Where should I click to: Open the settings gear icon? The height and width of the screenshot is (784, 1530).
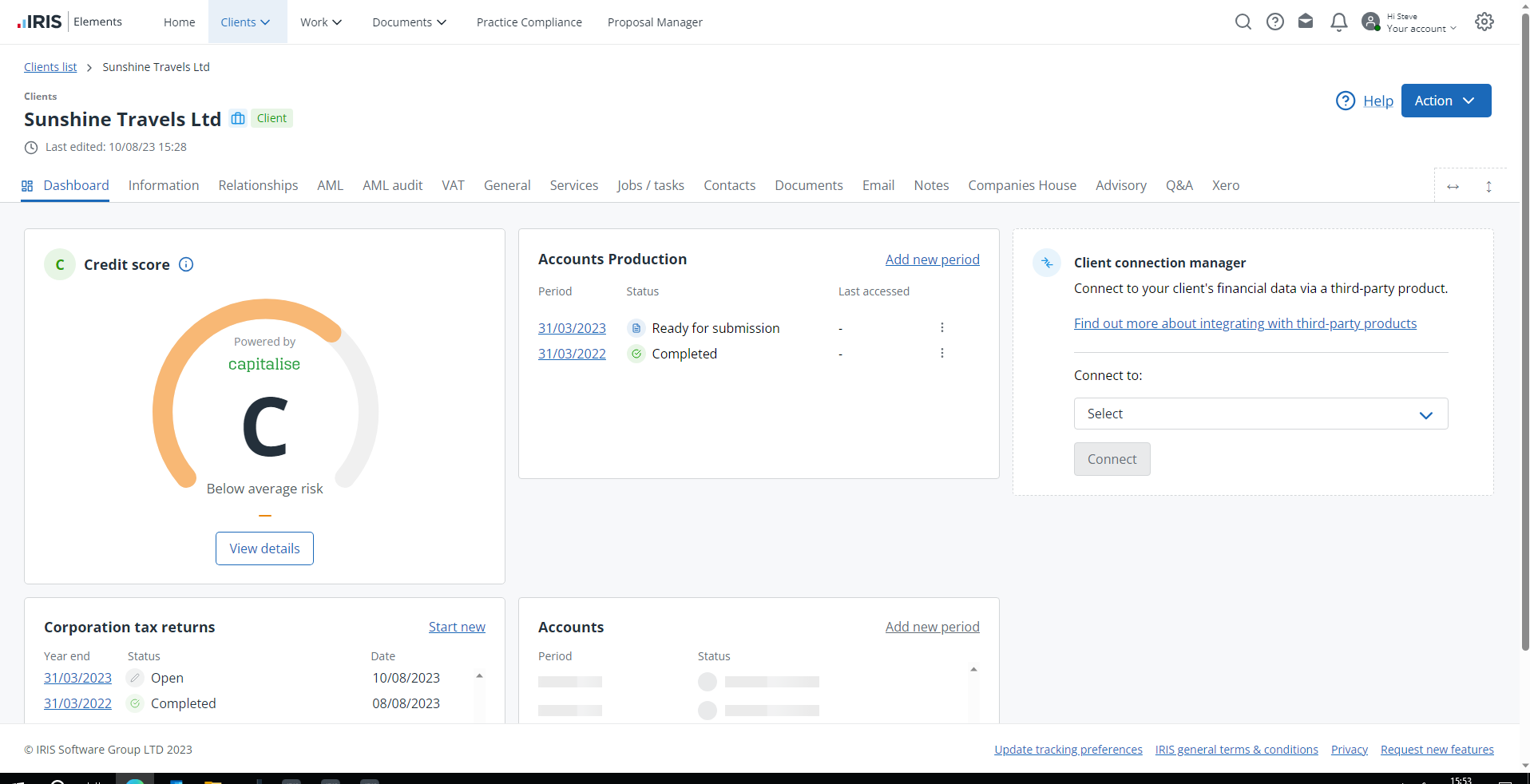[1484, 22]
